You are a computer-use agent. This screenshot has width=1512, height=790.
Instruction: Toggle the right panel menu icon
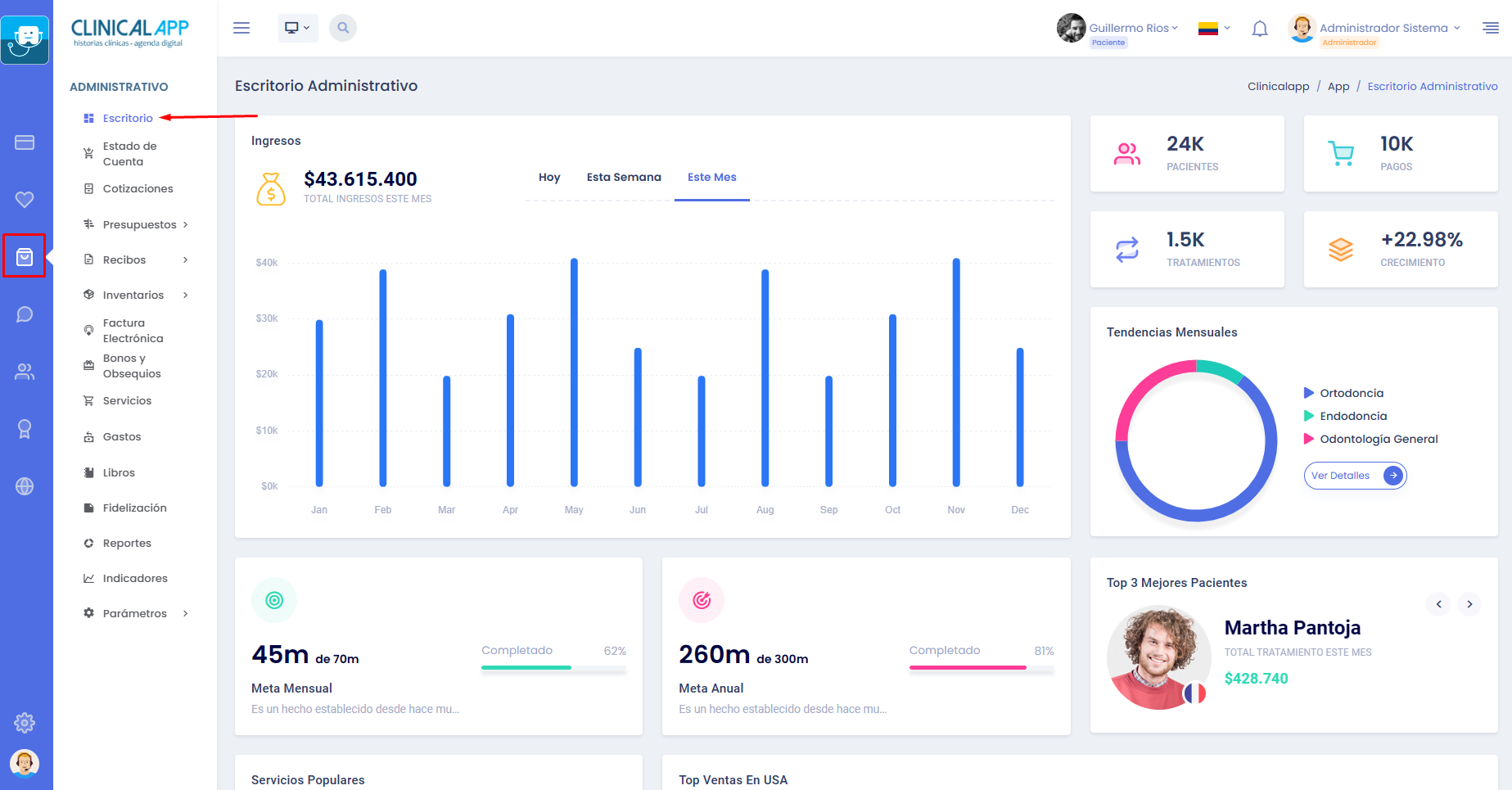1491,28
